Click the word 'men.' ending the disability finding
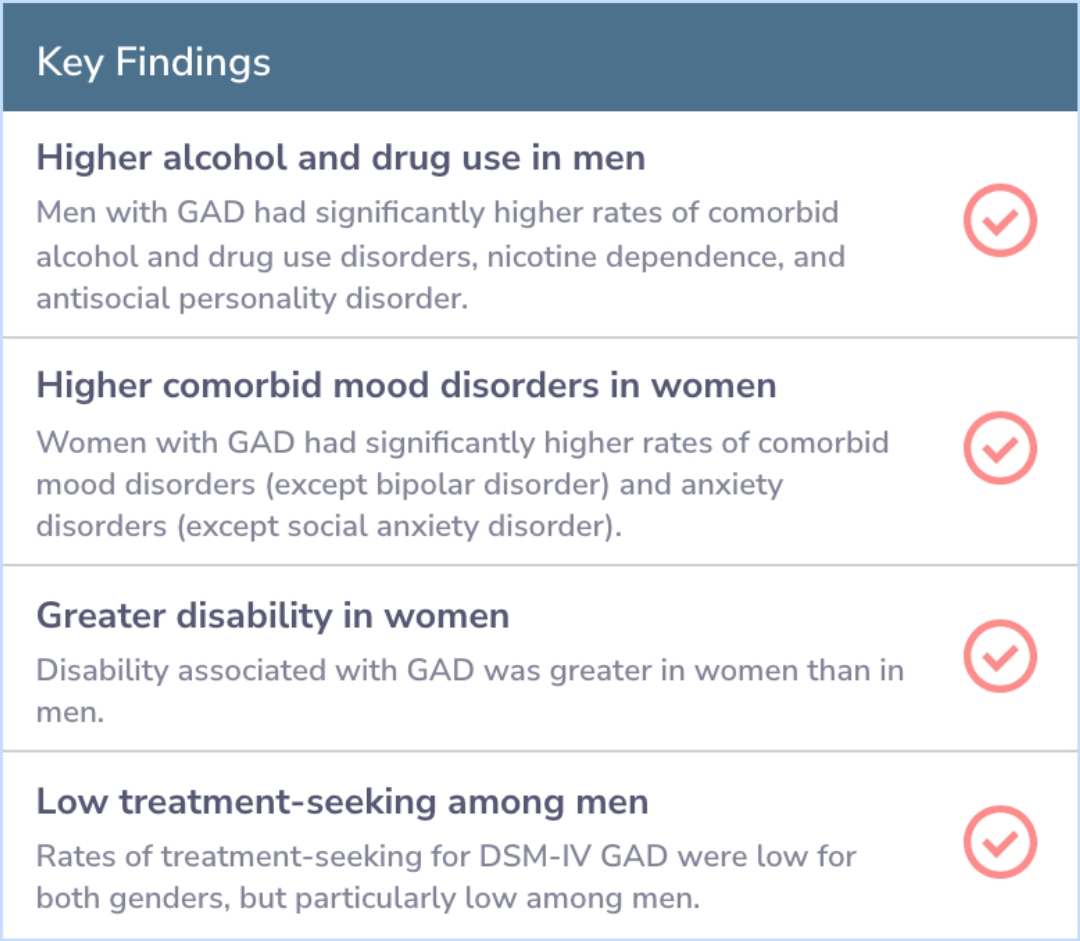Image resolution: width=1080 pixels, height=941 pixels. [70, 713]
